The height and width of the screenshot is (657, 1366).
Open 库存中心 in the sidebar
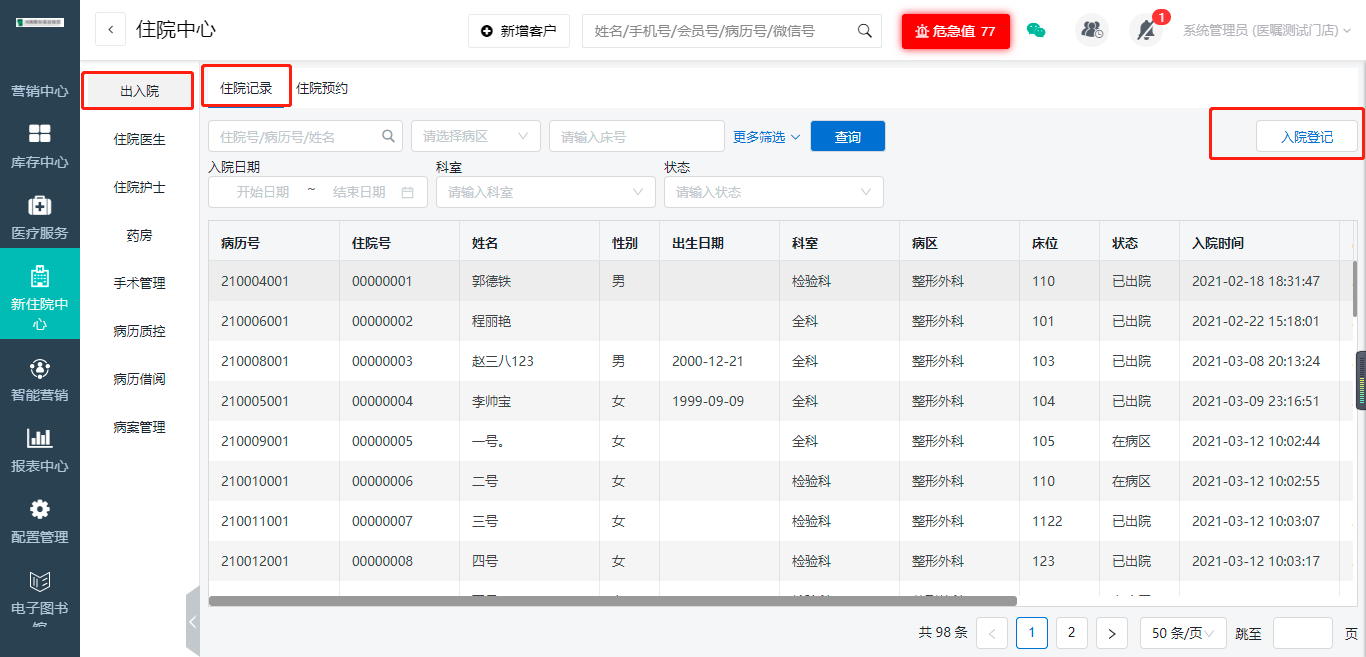point(40,147)
